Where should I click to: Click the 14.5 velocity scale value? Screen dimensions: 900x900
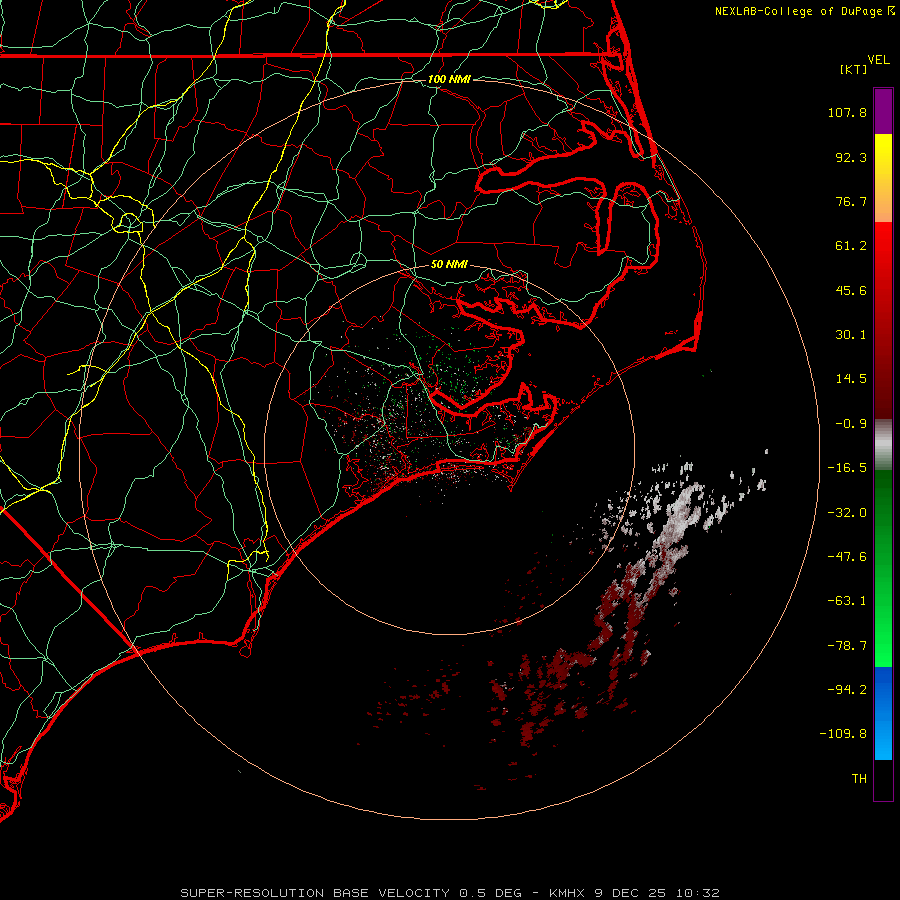[x=851, y=379]
